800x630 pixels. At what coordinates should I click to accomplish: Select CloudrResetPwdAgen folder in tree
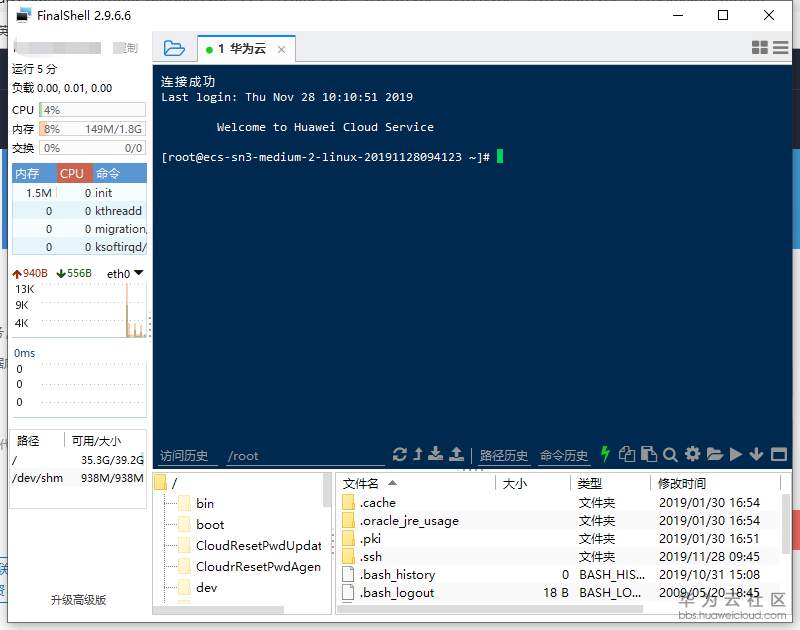click(x=249, y=566)
